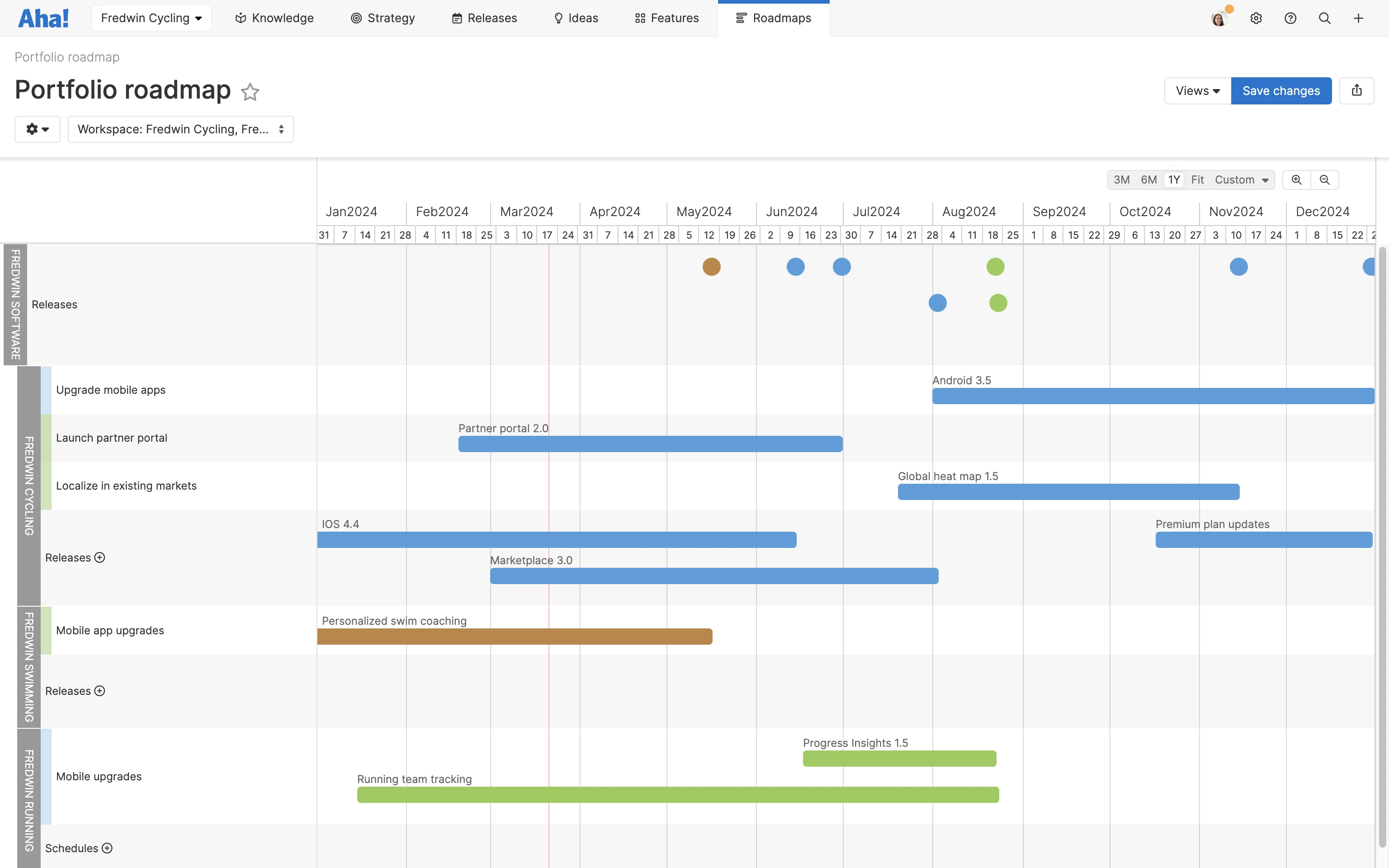This screenshot has width=1389, height=868.
Task: Switch to the Roadmaps tab
Action: tap(773, 18)
